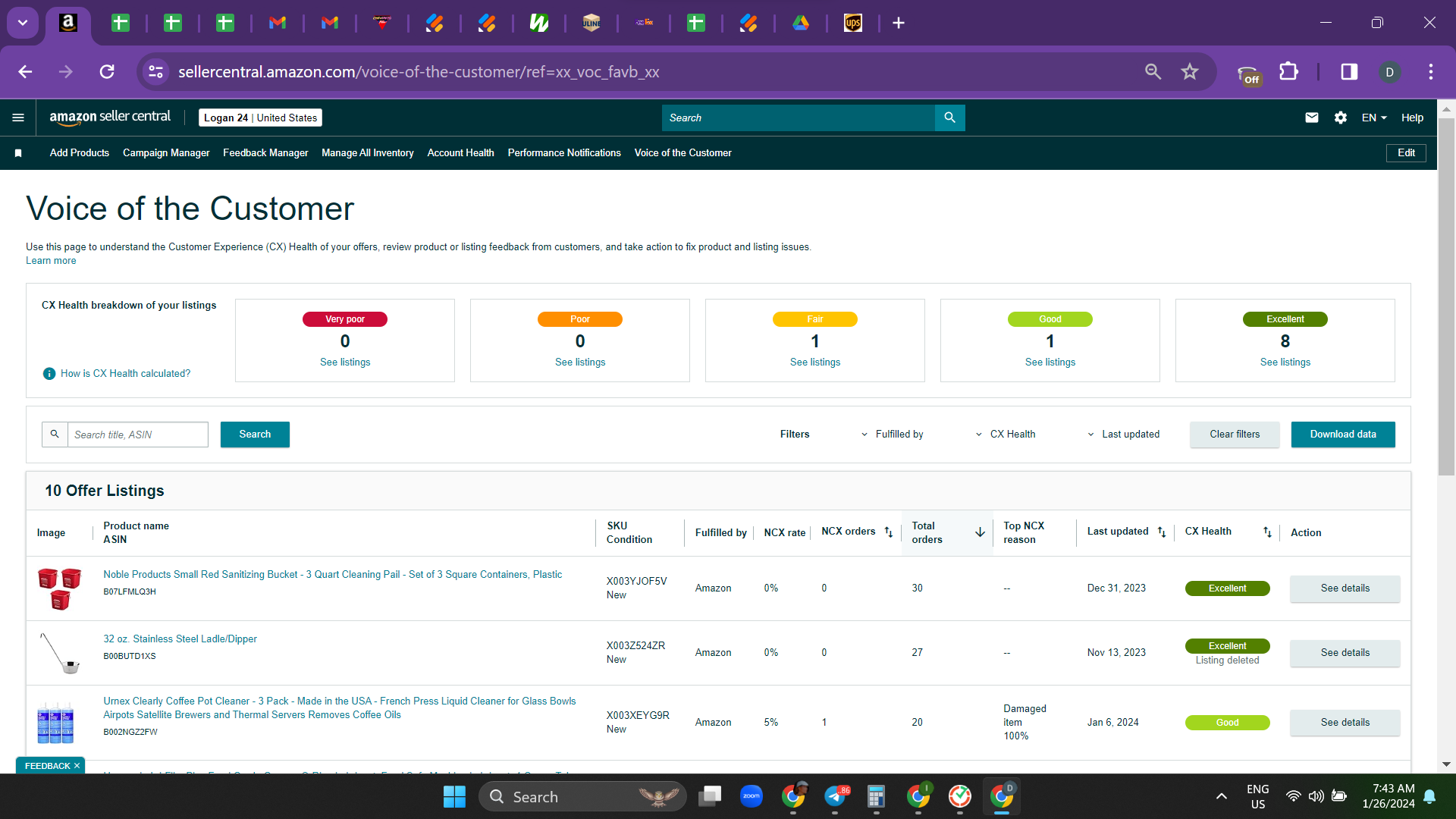Image resolution: width=1456 pixels, height=819 pixels.
Task: See details for the Urnex Coffee Pot Cleaner
Action: tap(1345, 723)
